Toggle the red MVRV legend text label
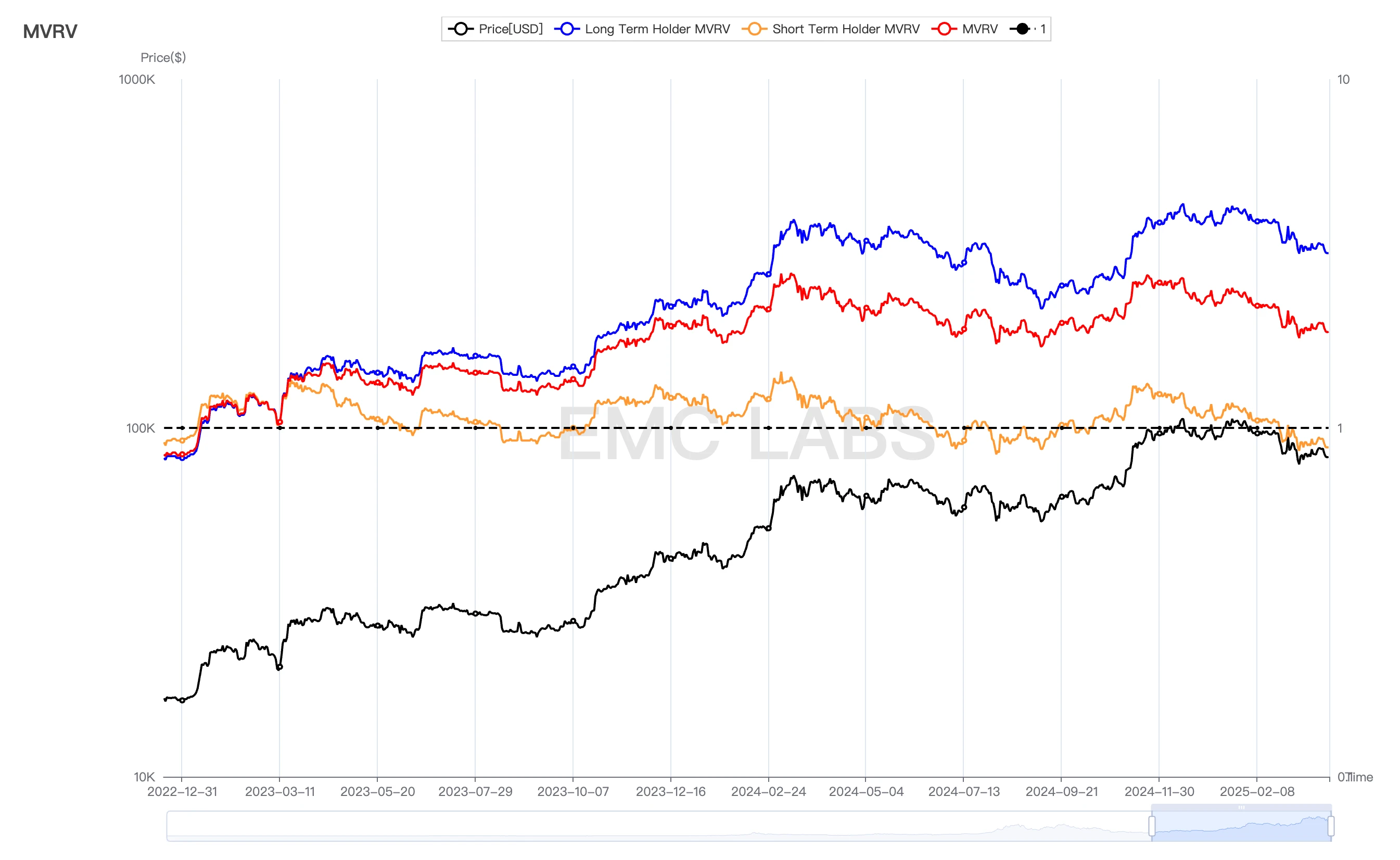The image size is (1400, 860). 980,29
